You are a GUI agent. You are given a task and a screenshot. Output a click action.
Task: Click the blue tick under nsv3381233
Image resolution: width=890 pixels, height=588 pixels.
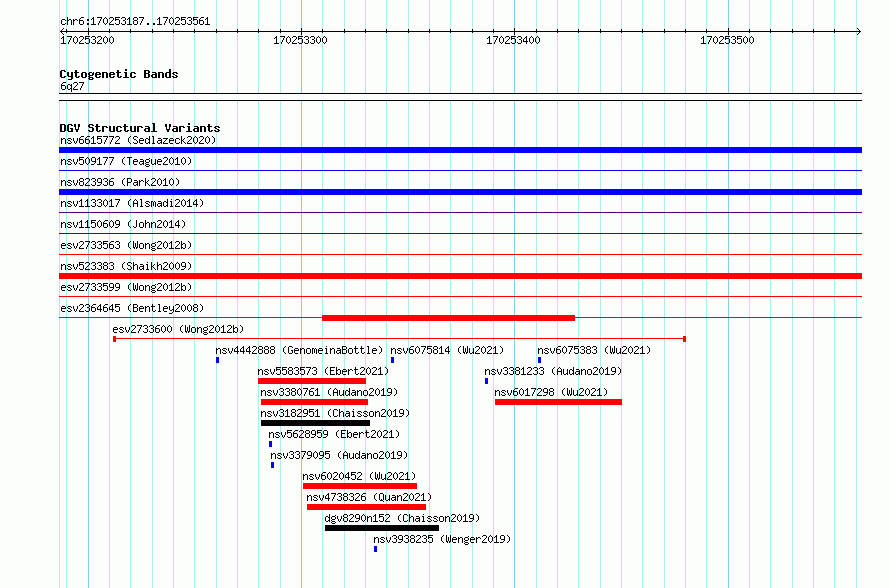[486, 381]
